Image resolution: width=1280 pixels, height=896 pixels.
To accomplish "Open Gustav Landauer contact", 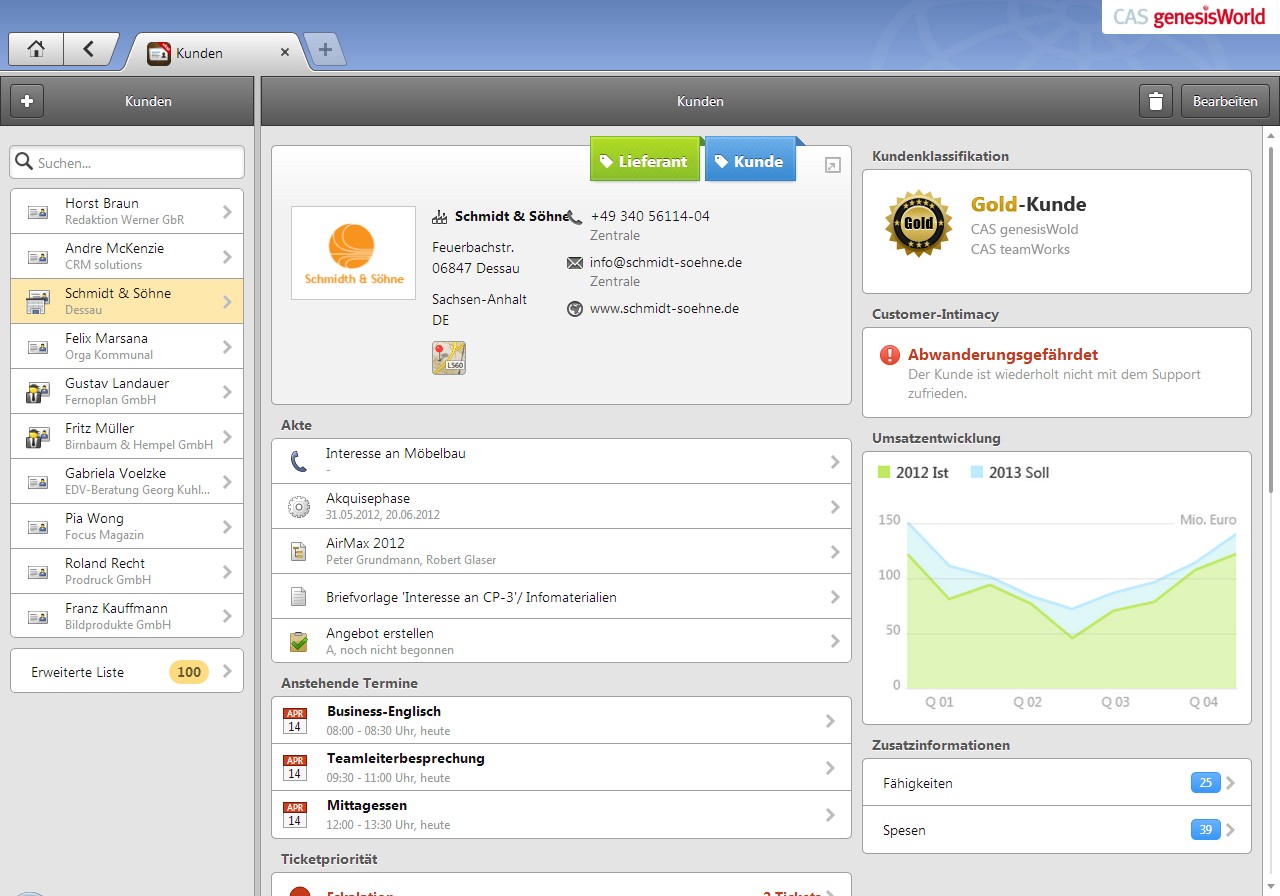I will click(127, 391).
